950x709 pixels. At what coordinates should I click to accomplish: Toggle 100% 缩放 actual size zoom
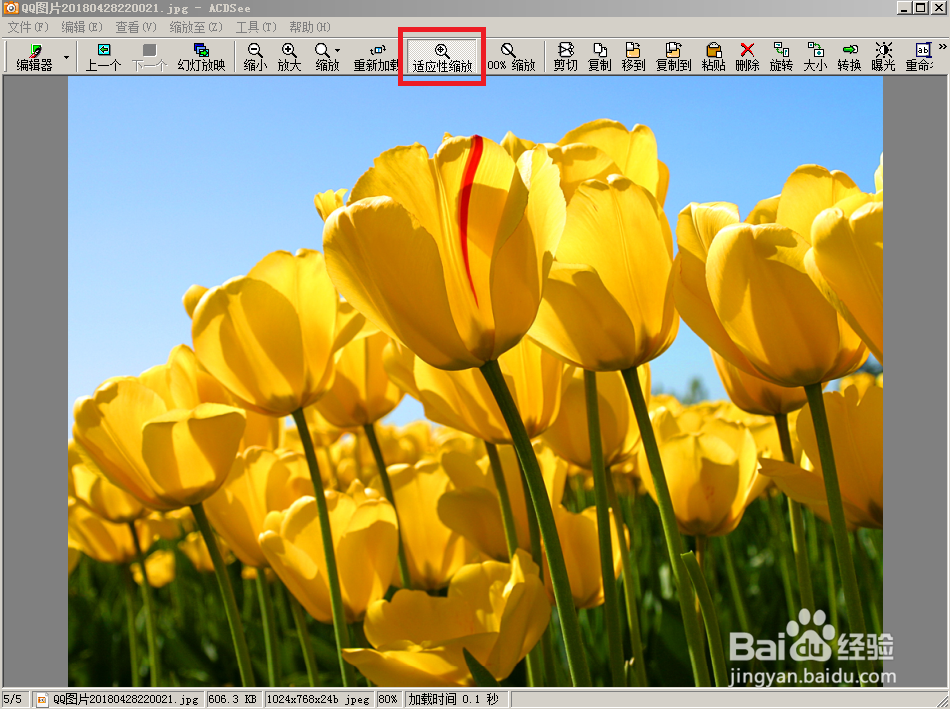[511, 57]
